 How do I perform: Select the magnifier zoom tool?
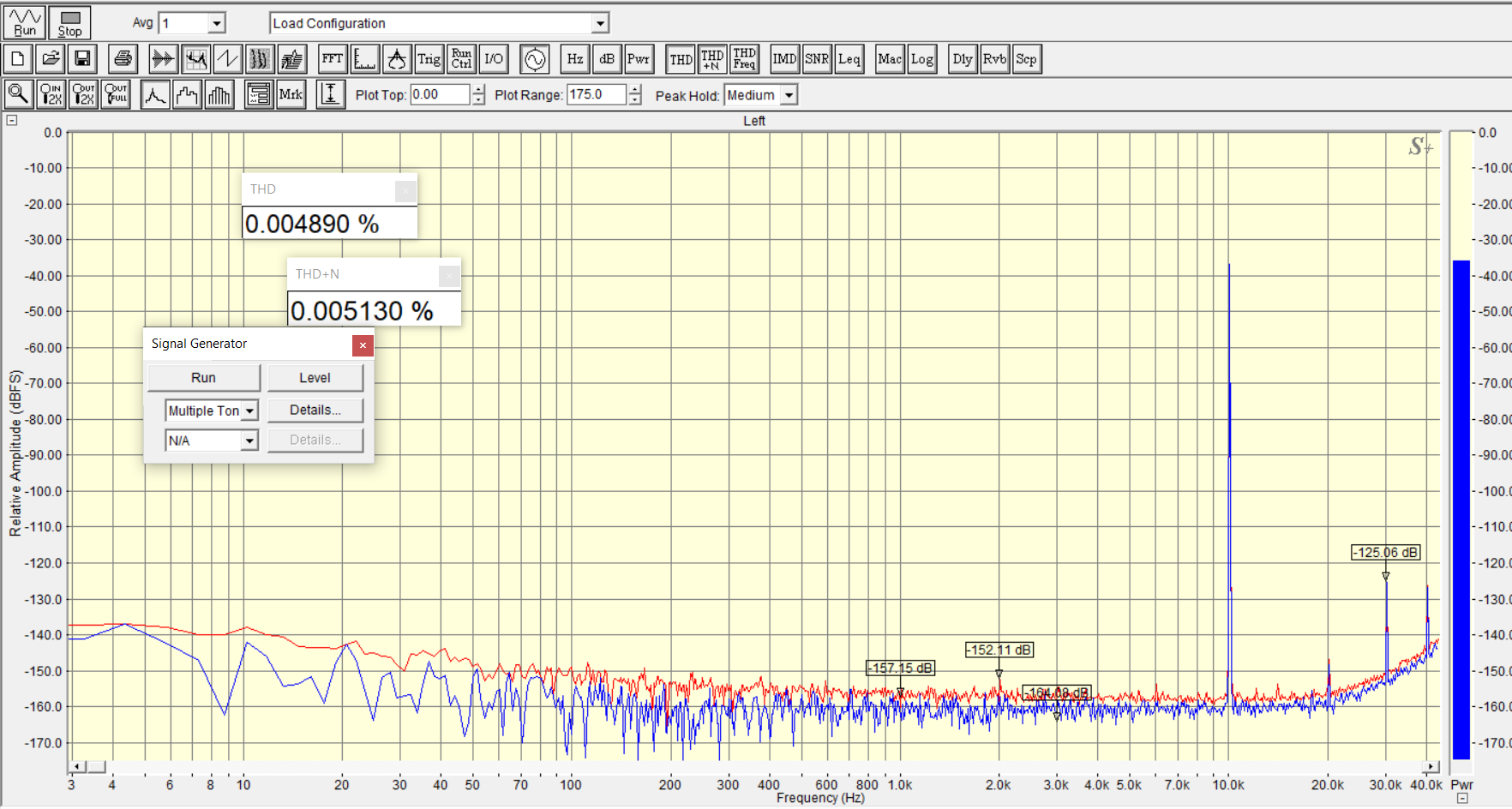[19, 94]
